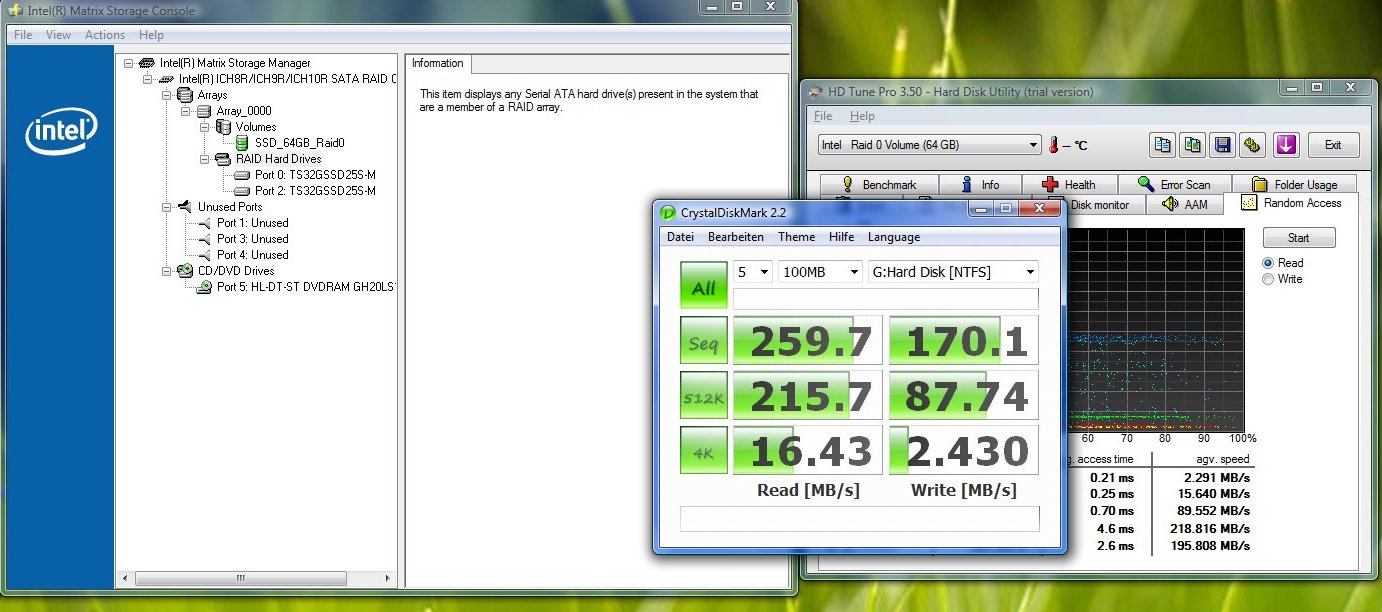Open Datei menu in CrystalDiskMark
Viewport: 1382px width, 612px height.
pos(680,237)
